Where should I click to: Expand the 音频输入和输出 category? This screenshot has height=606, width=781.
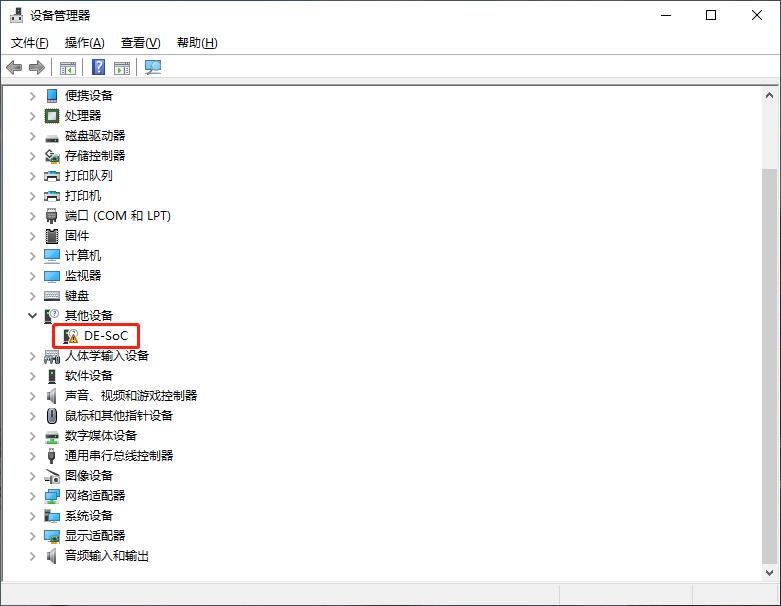click(32, 556)
